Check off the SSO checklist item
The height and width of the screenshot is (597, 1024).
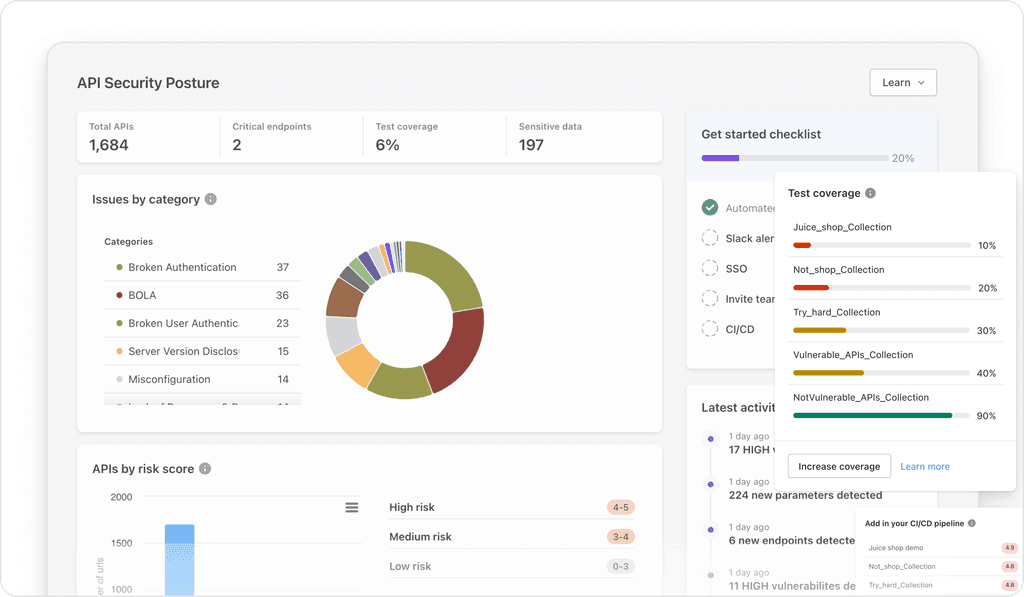(709, 268)
